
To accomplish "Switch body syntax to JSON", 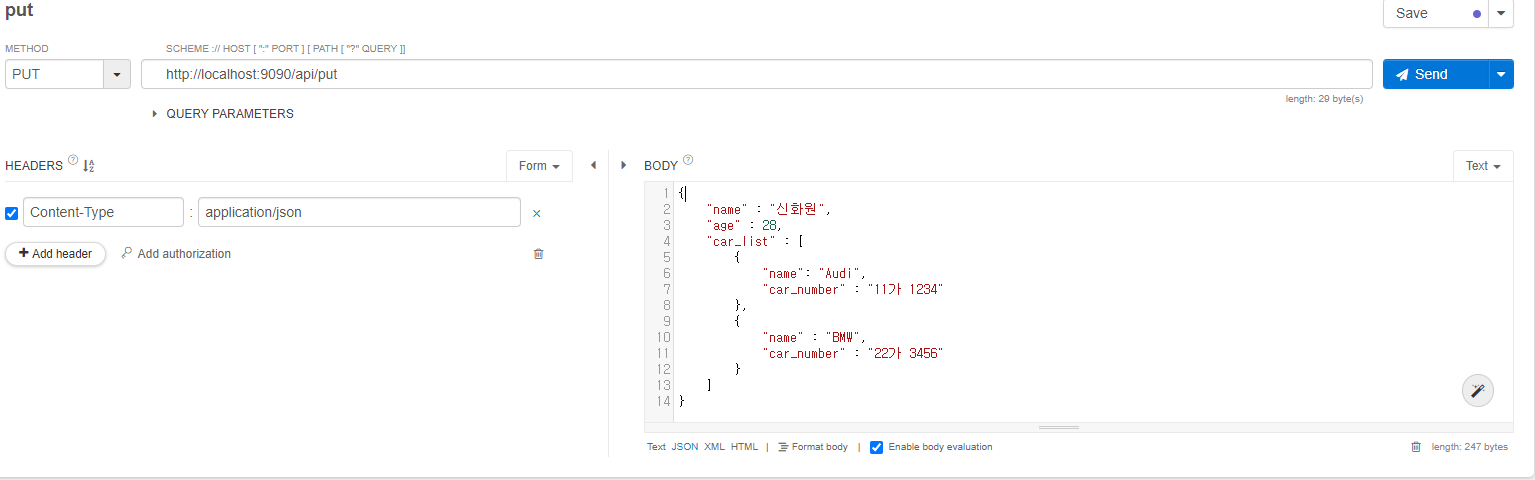I will 685,447.
